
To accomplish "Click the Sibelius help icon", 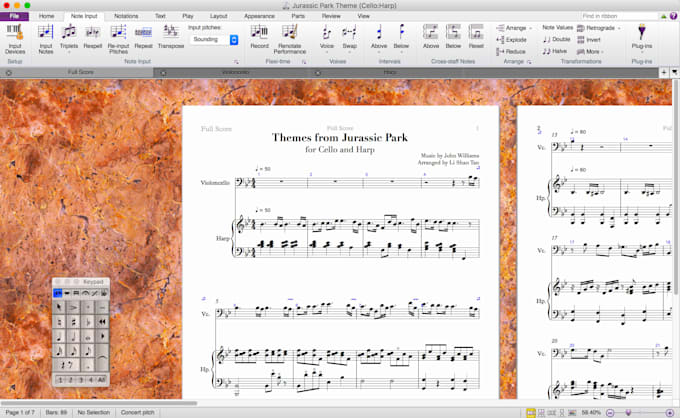I will (673, 16).
